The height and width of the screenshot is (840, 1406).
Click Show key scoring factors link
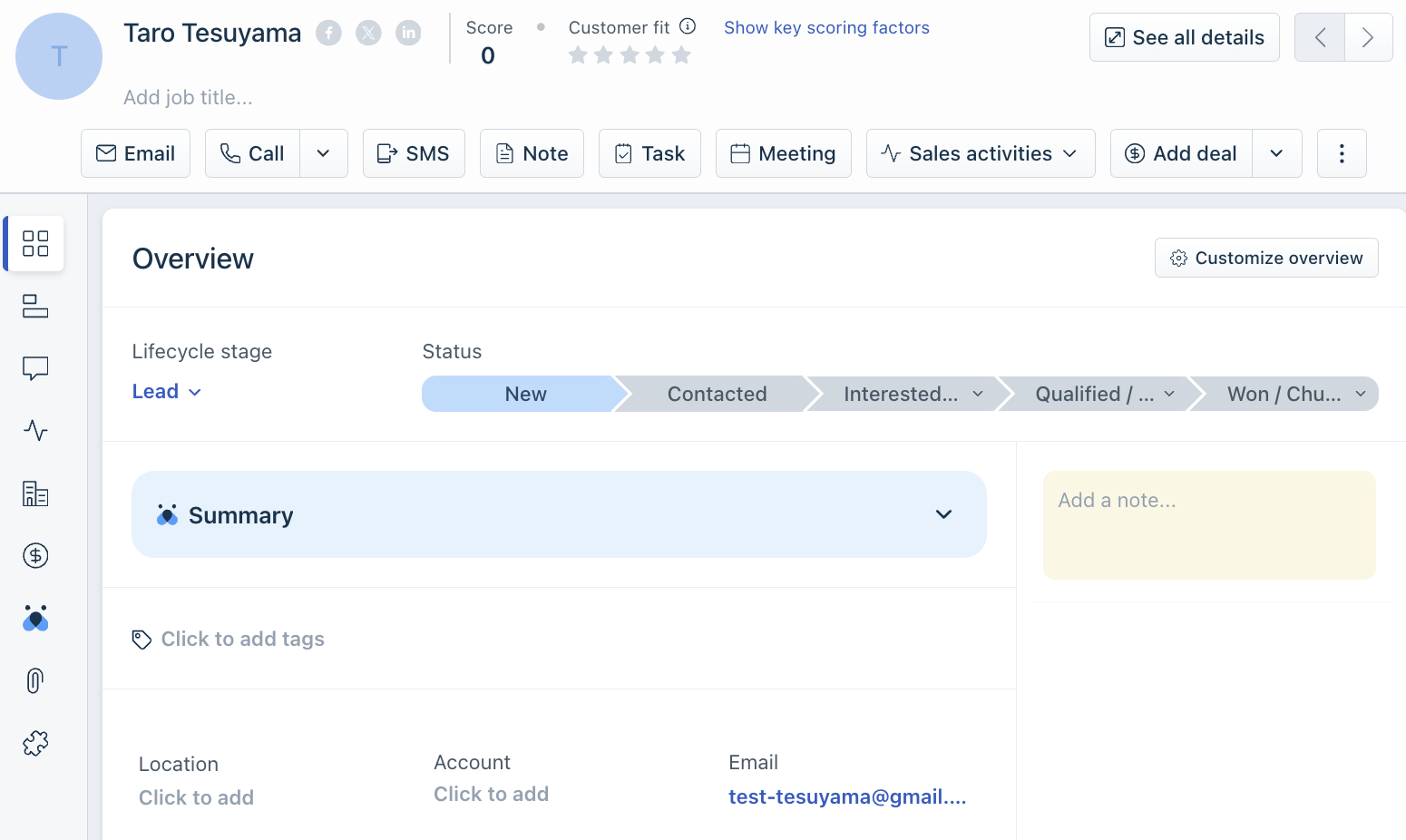click(x=826, y=28)
